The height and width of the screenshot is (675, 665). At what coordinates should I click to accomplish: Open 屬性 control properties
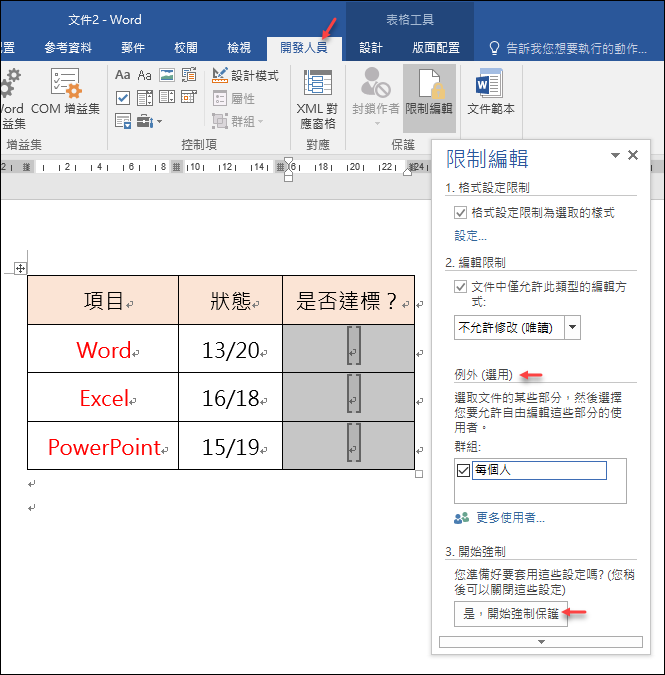[234, 99]
